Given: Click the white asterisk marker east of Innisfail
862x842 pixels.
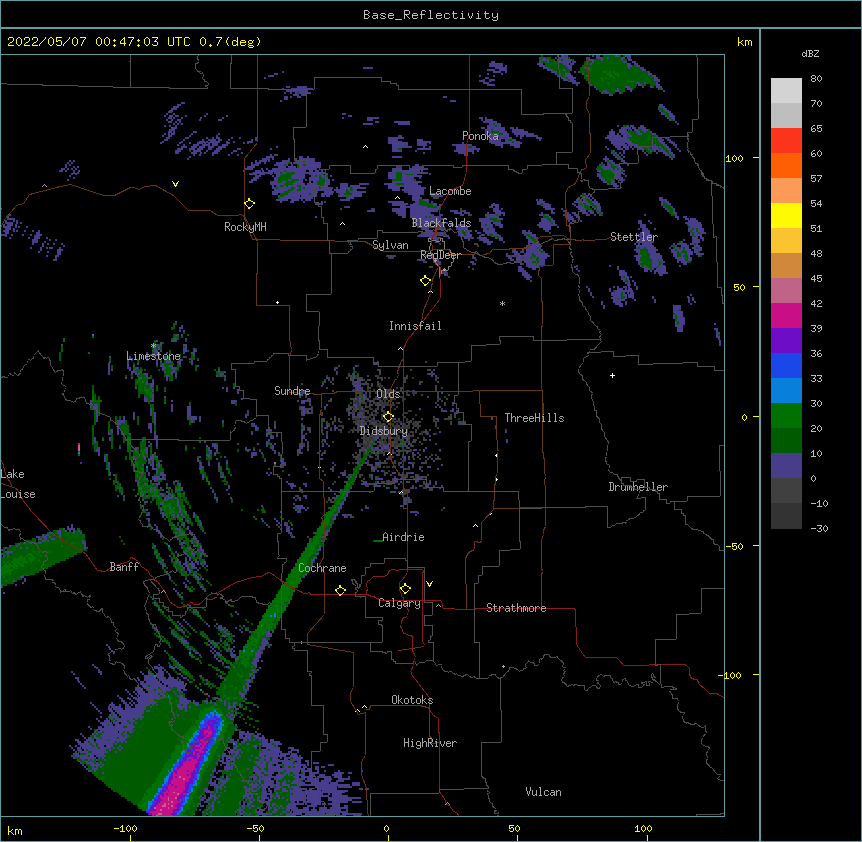Looking at the screenshot, I should (x=502, y=303).
